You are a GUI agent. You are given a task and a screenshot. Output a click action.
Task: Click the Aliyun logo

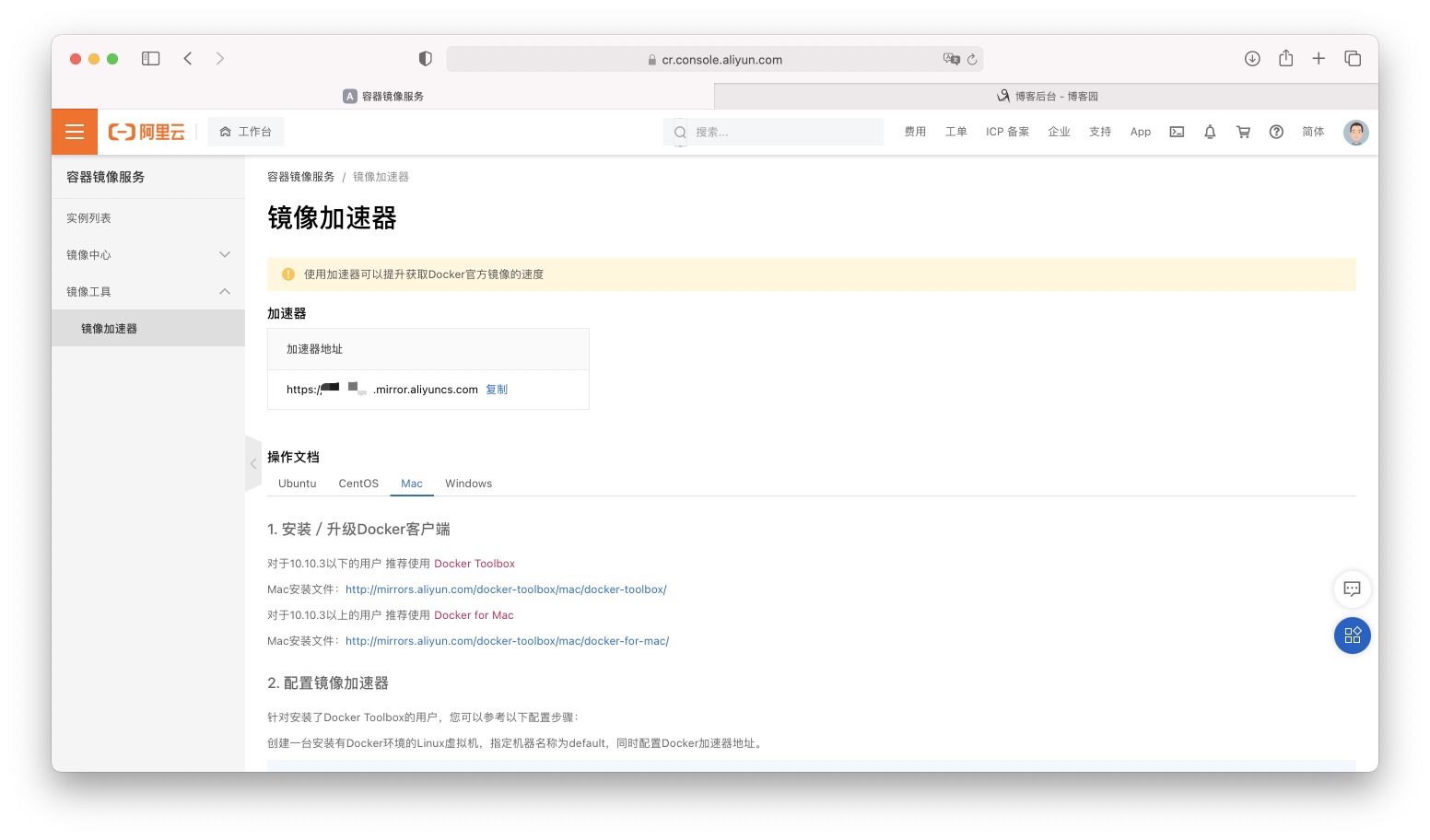coord(147,132)
